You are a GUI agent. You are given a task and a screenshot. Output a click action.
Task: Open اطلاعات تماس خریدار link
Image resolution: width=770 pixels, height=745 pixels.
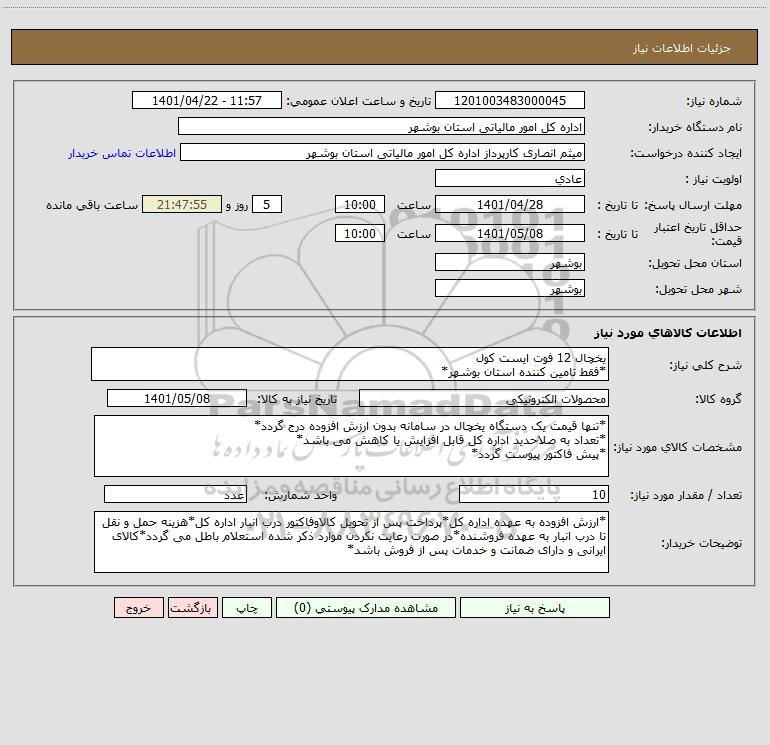[122, 153]
